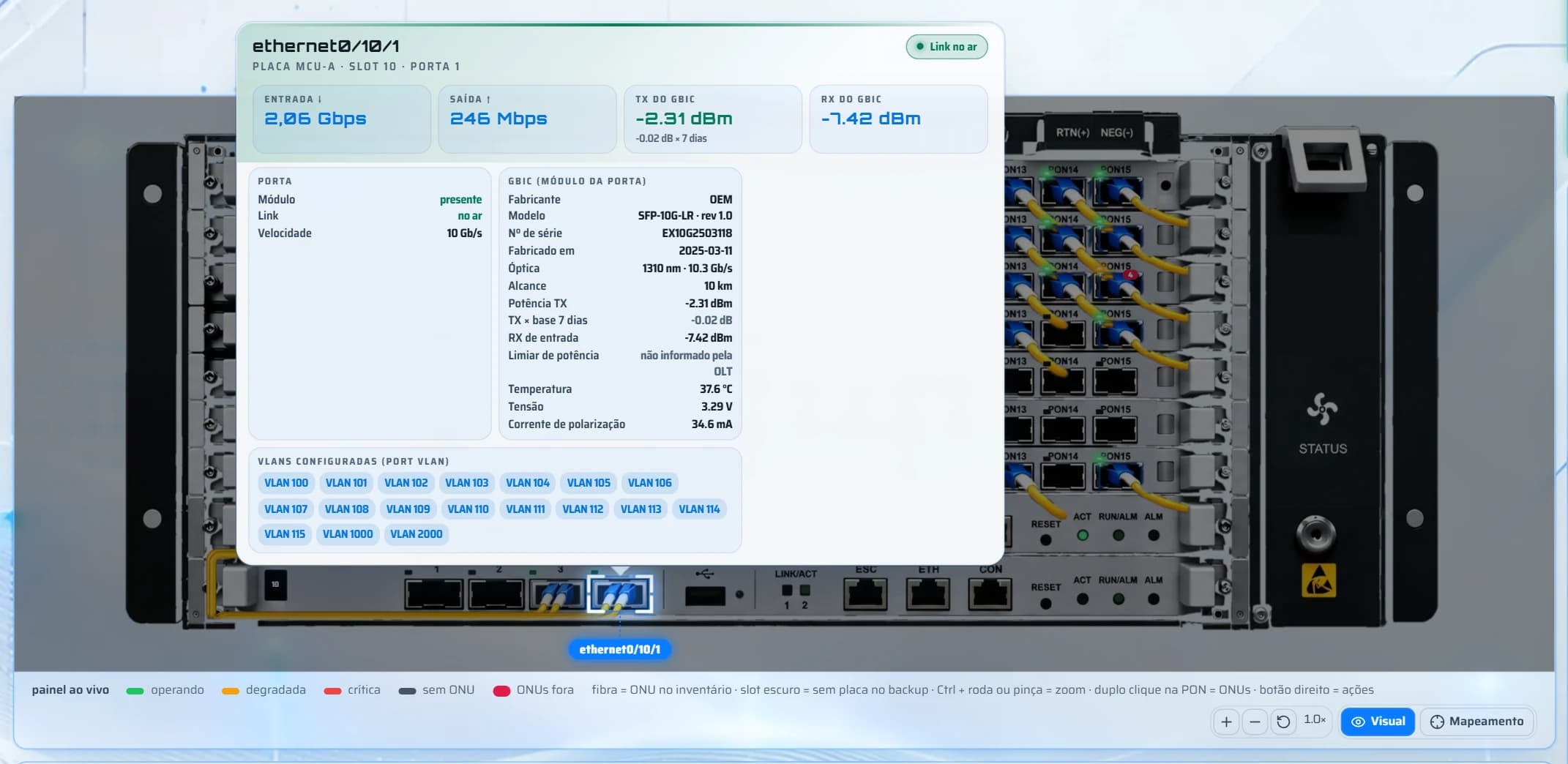1568x764 pixels.
Task: Click the Link no ar status badge
Action: (947, 47)
